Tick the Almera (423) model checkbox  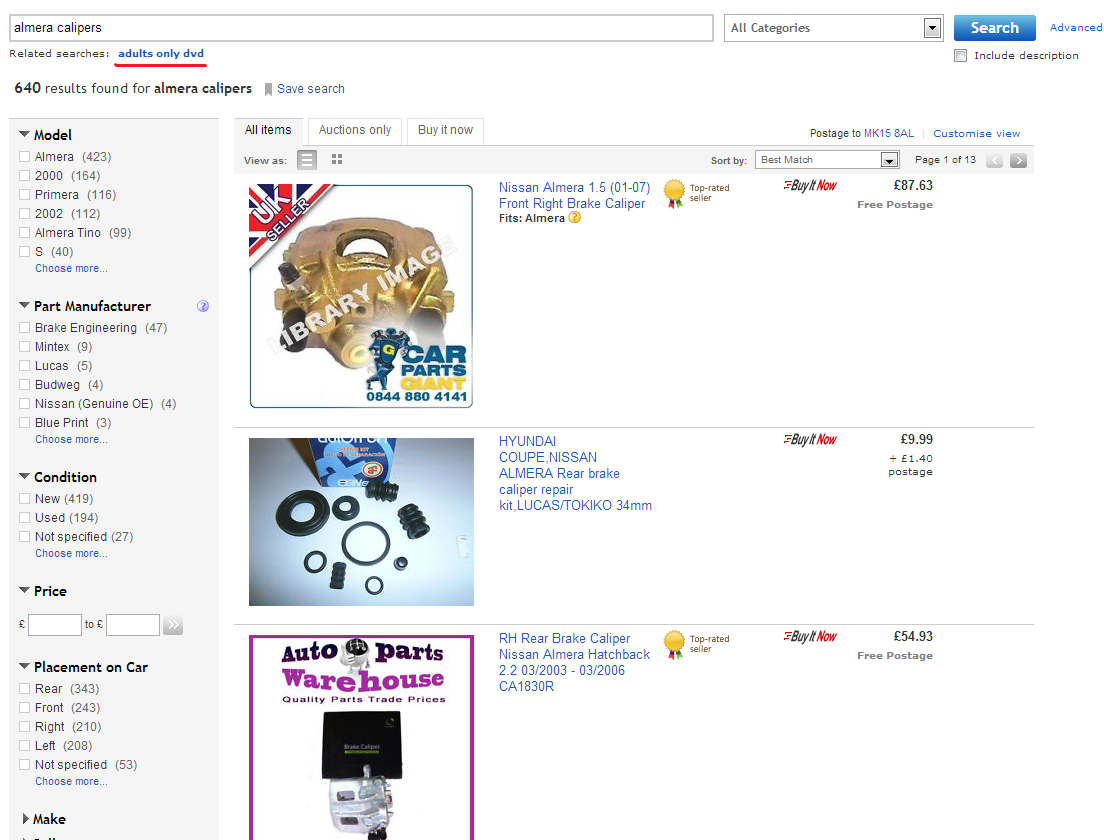pyautogui.click(x=25, y=156)
